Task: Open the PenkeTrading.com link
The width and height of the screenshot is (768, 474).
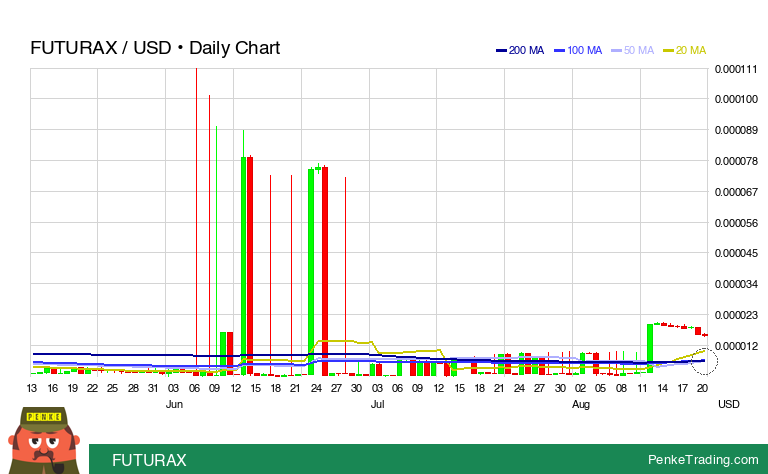Action: click(703, 459)
